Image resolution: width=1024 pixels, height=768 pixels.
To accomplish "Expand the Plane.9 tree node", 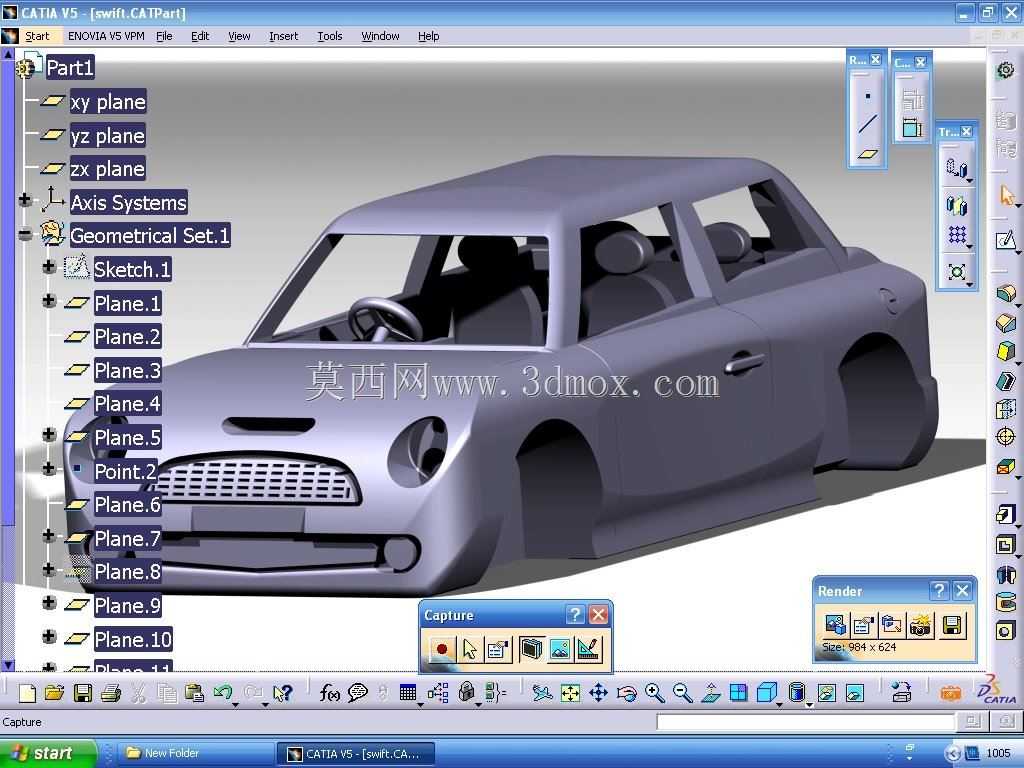I will click(x=49, y=602).
